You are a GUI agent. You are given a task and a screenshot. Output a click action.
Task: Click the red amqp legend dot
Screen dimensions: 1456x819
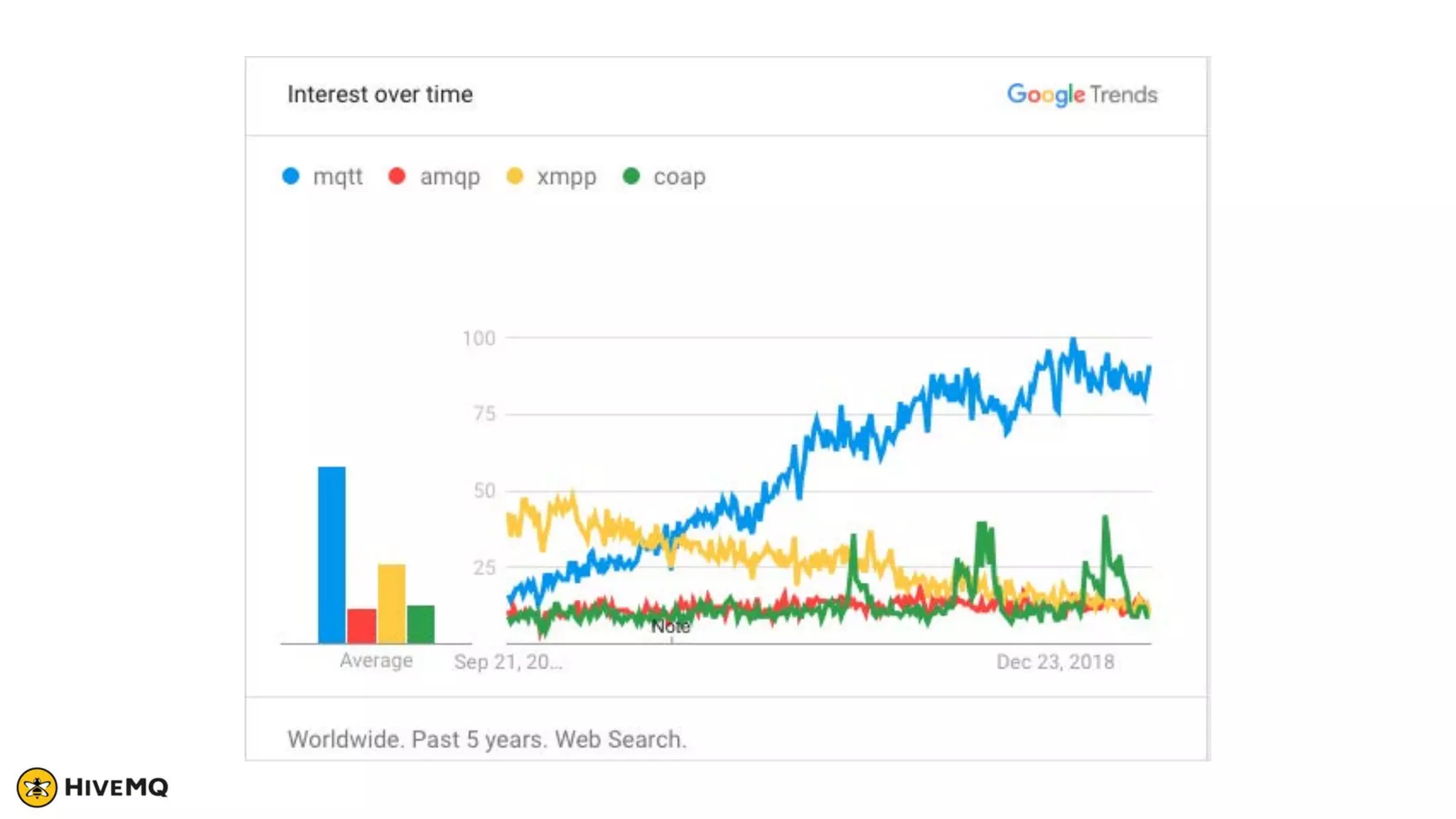pos(397,176)
